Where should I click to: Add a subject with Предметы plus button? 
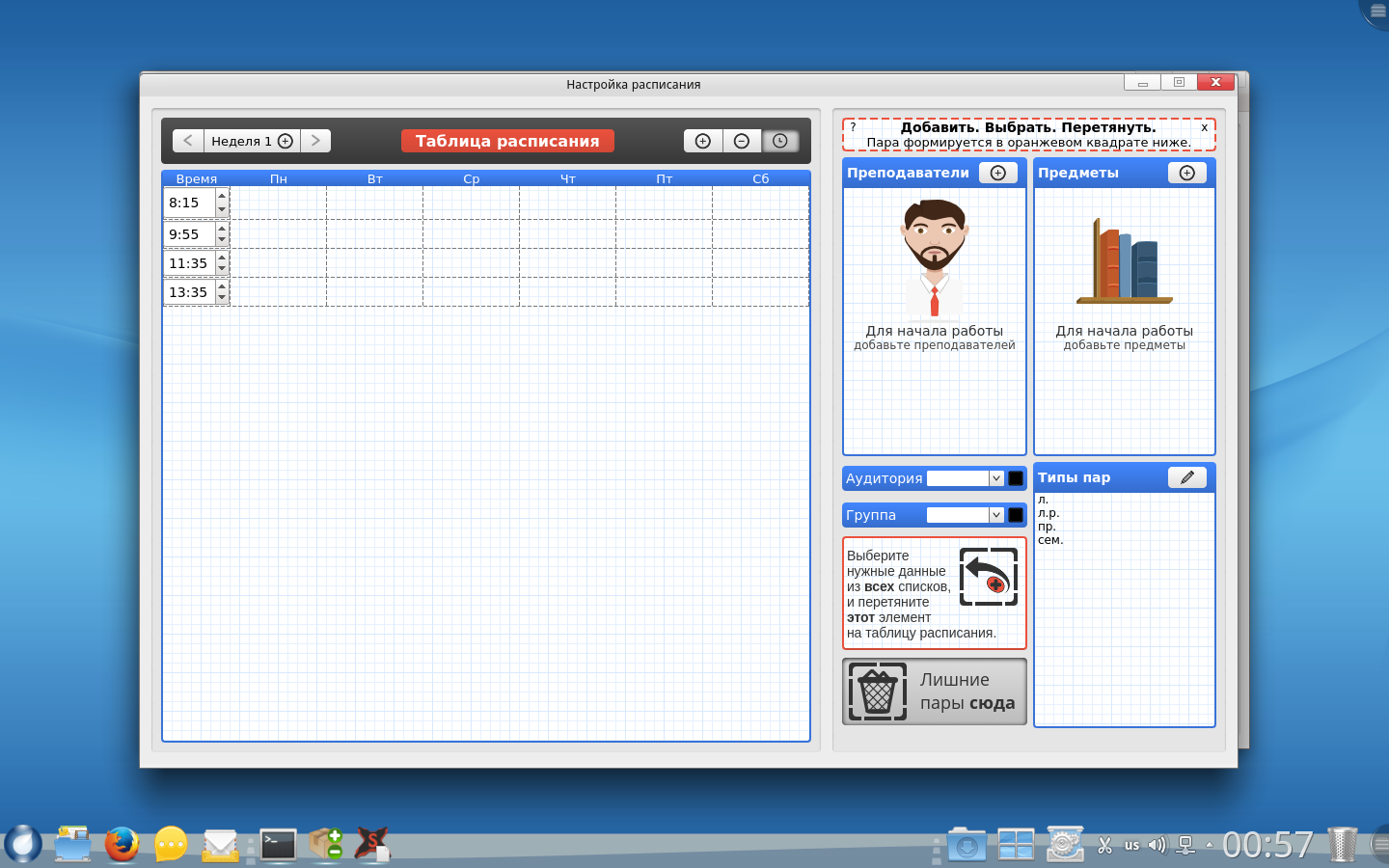[x=1187, y=173]
